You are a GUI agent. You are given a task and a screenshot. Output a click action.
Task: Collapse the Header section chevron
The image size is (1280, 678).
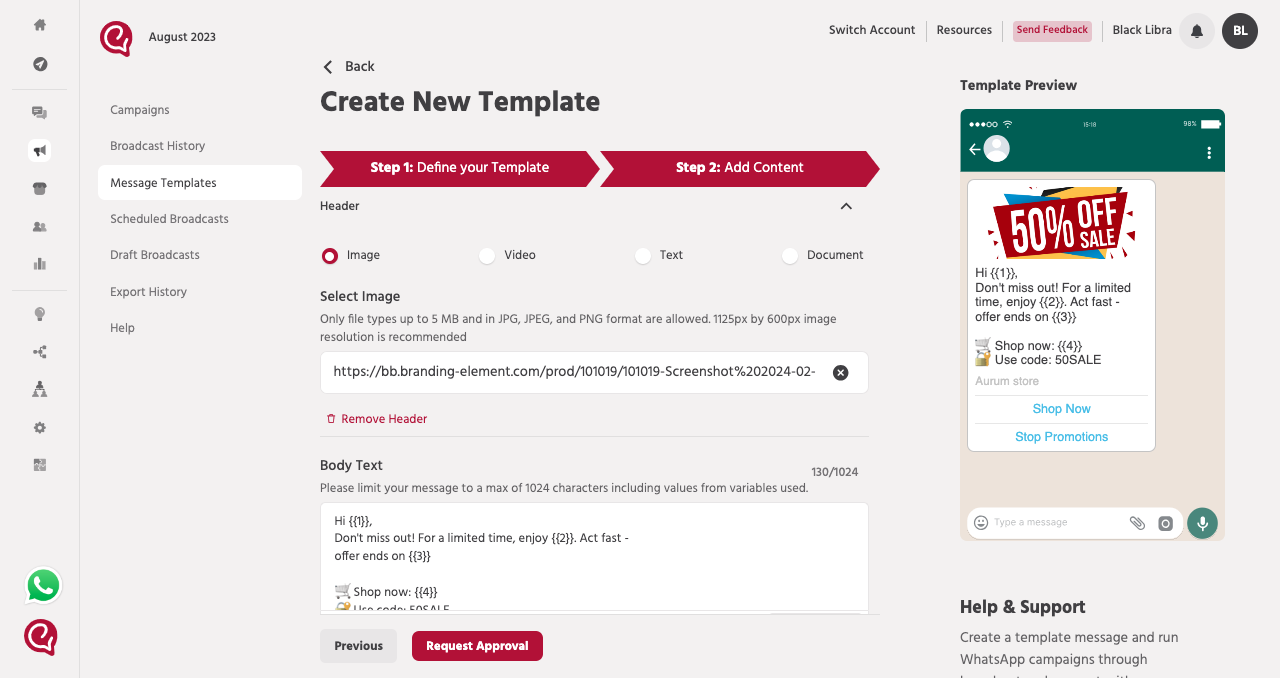tap(846, 206)
